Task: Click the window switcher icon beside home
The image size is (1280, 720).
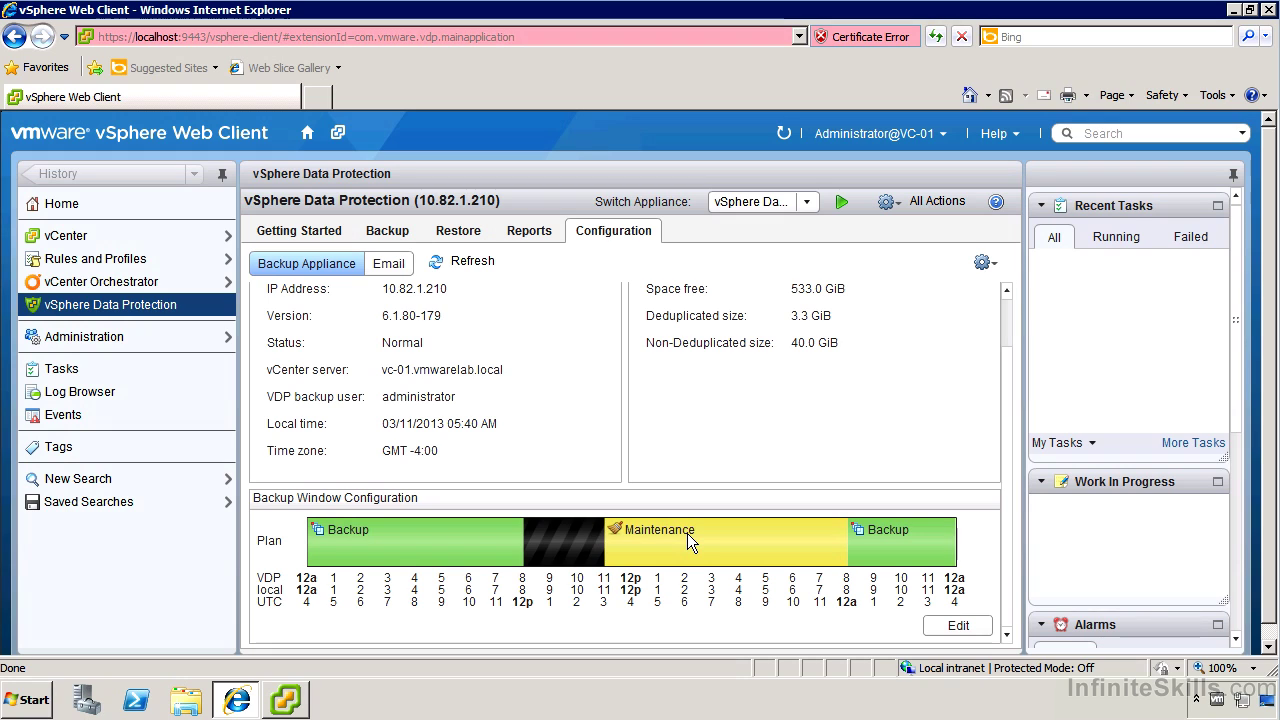Action: tap(338, 133)
